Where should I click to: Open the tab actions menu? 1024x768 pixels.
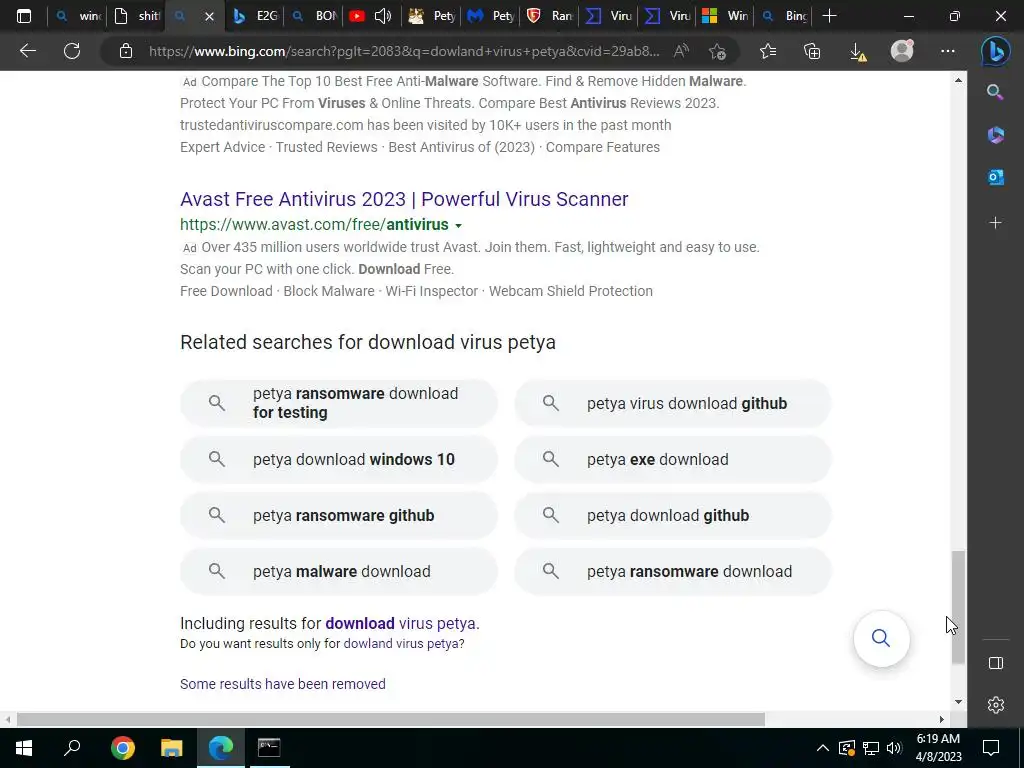(x=24, y=16)
